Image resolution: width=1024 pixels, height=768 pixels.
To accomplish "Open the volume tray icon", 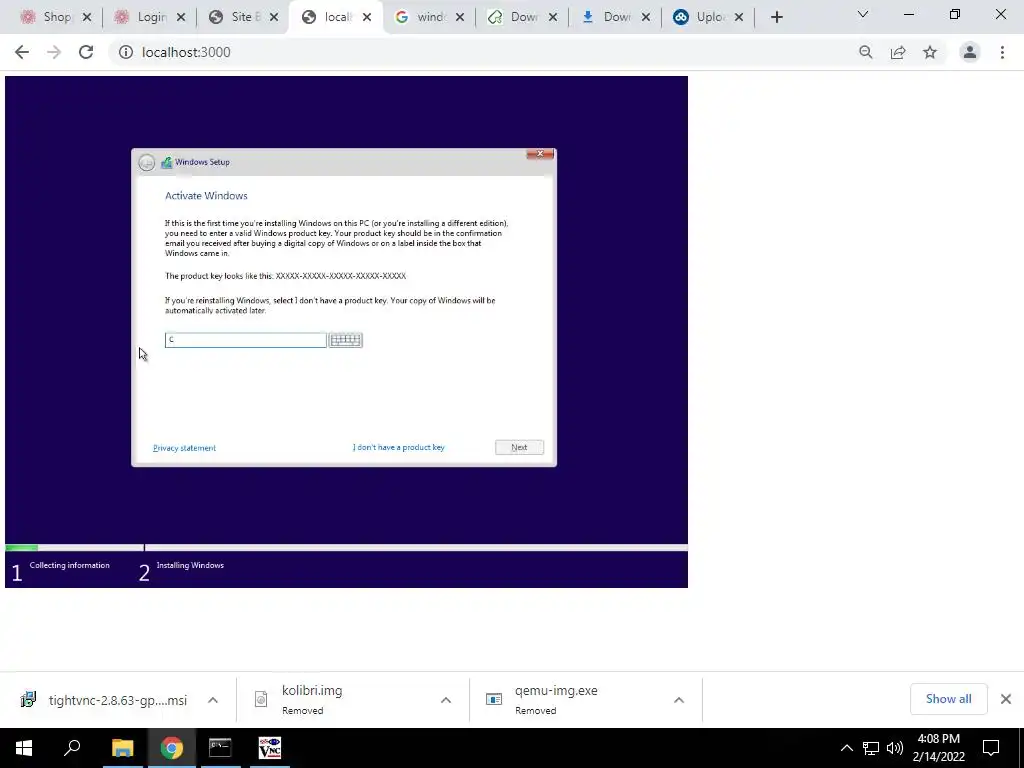I will [895, 748].
